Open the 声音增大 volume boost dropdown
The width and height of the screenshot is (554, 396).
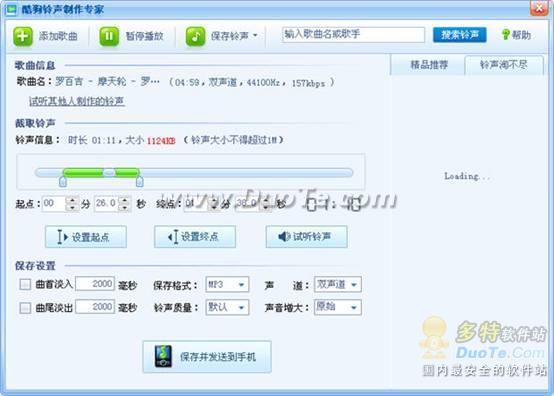[338, 307]
